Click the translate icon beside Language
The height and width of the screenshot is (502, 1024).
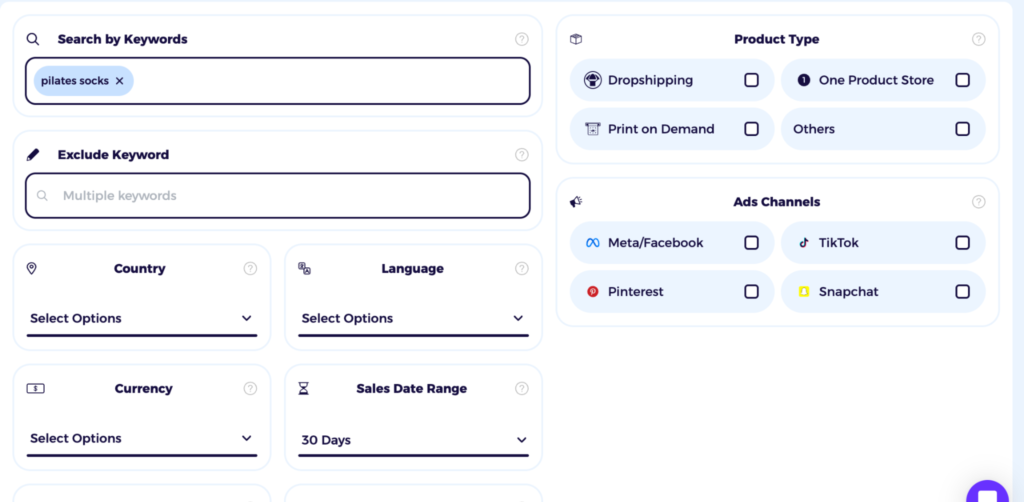coord(304,268)
